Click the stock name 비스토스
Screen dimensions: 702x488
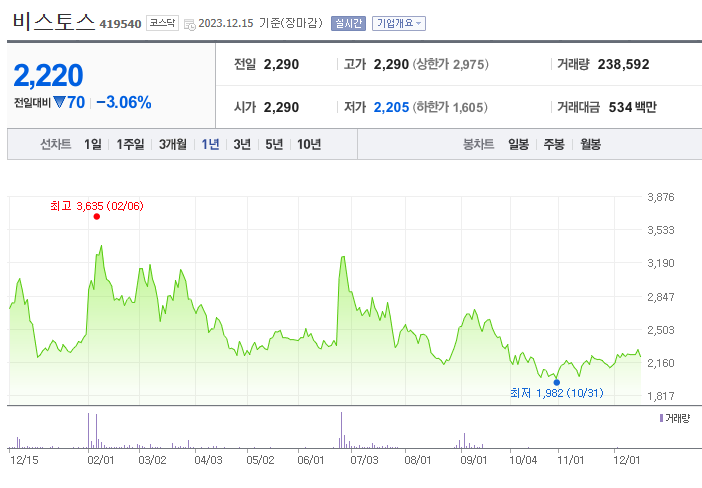point(54,21)
